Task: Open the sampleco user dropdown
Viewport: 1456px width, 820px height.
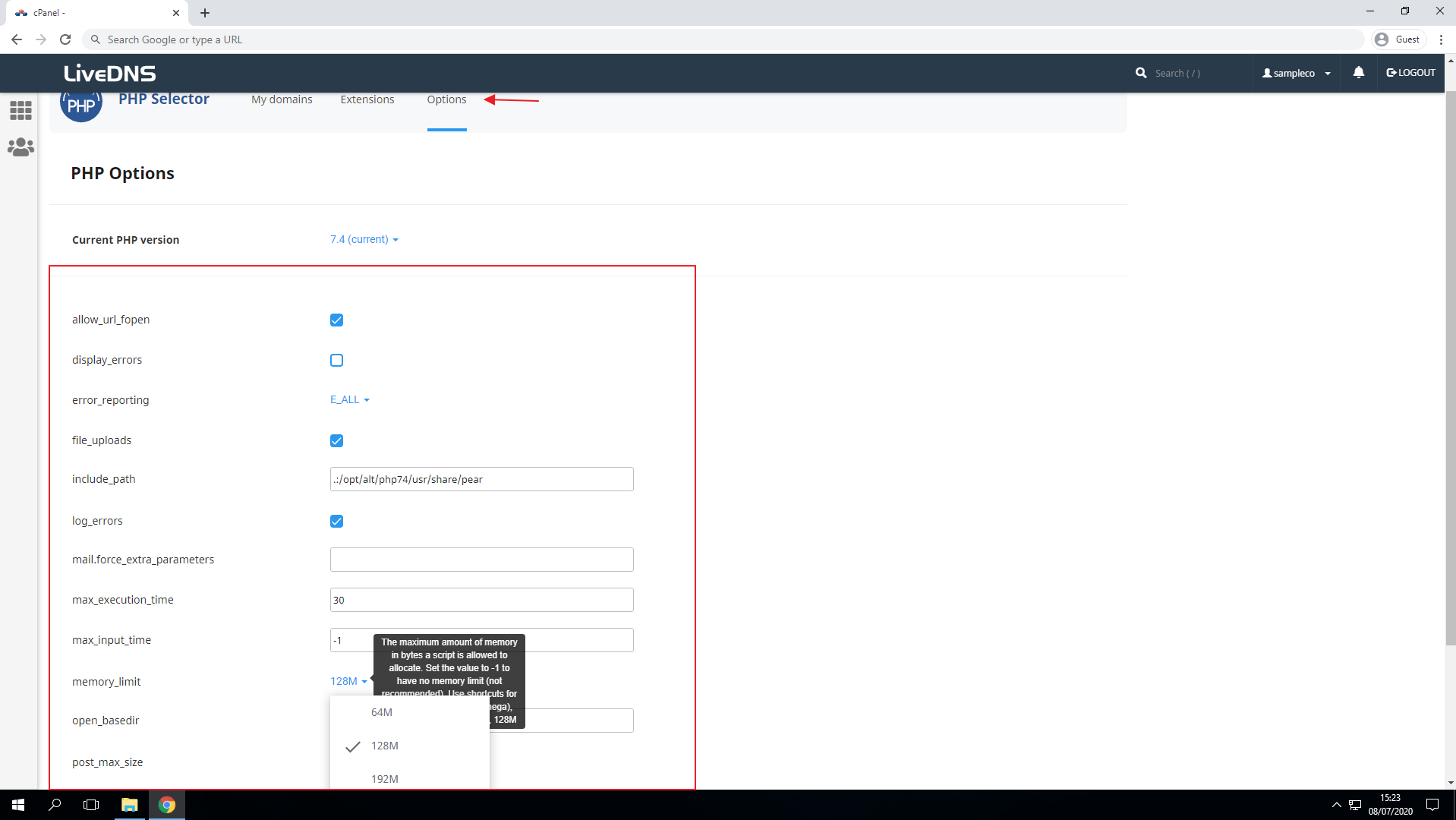Action: [1297, 73]
